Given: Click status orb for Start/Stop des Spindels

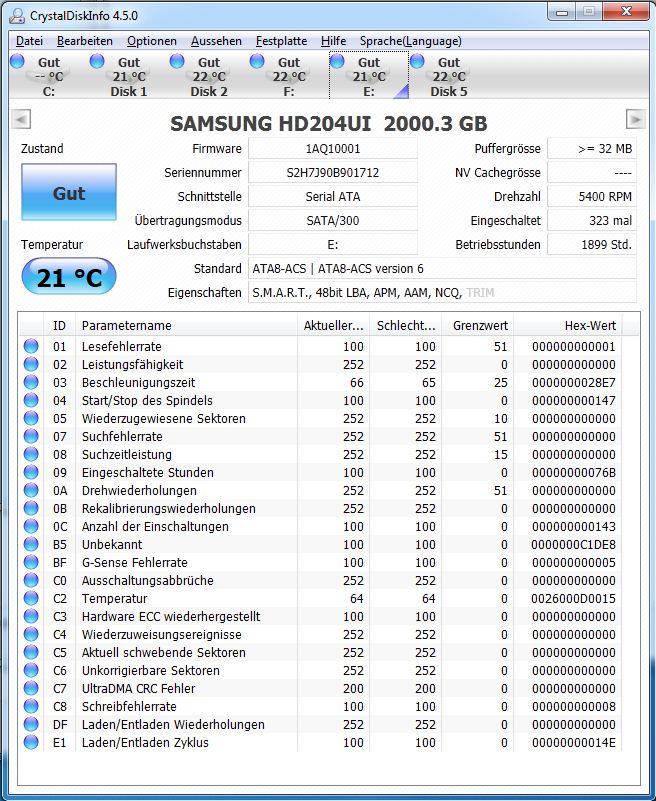Looking at the screenshot, I should click(x=31, y=400).
